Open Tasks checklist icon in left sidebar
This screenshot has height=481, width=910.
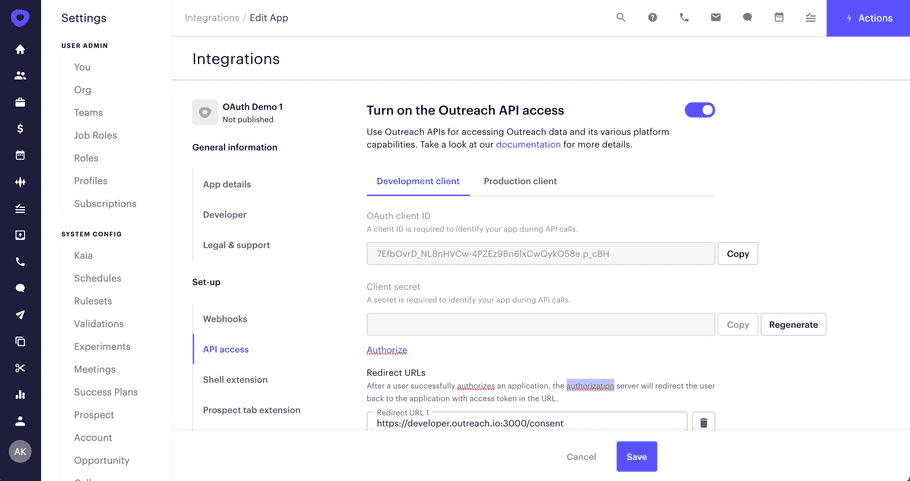point(20,209)
